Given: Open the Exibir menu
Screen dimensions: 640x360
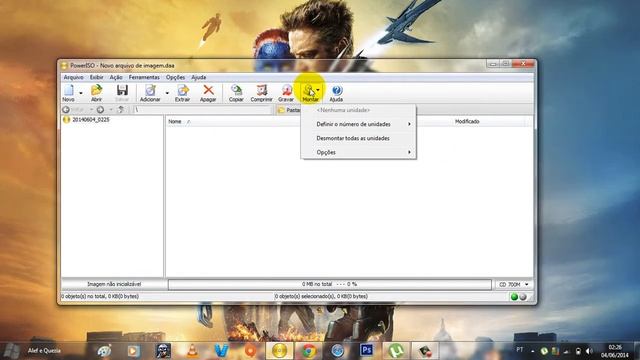Looking at the screenshot, I should [x=97, y=77].
